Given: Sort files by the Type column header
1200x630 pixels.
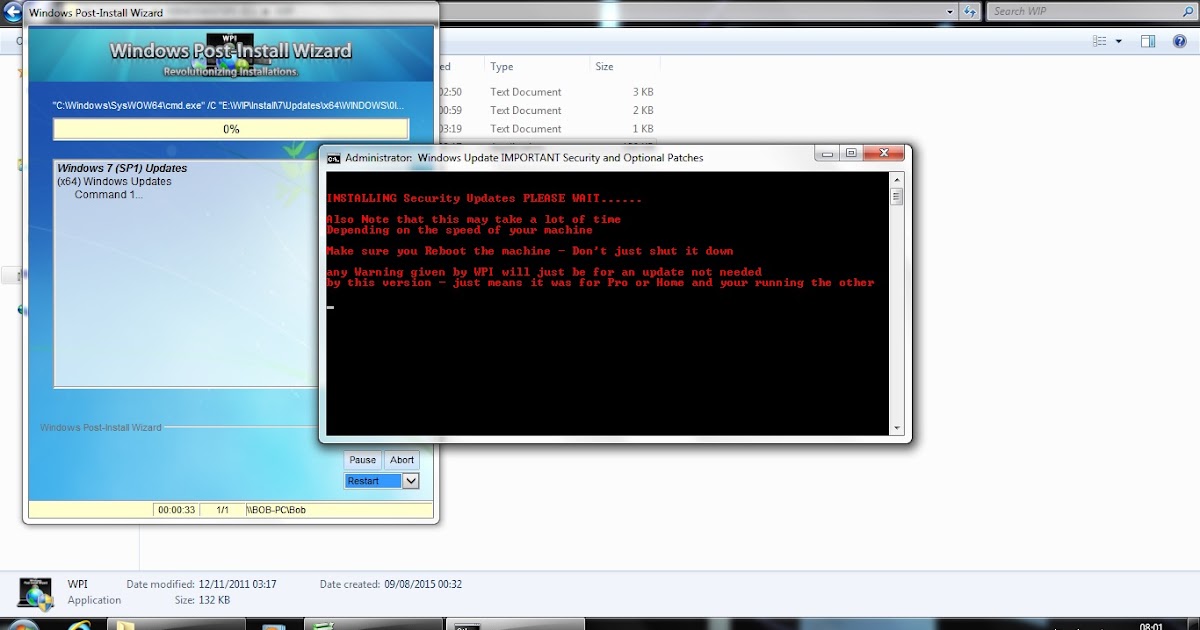Looking at the screenshot, I should [x=501, y=66].
